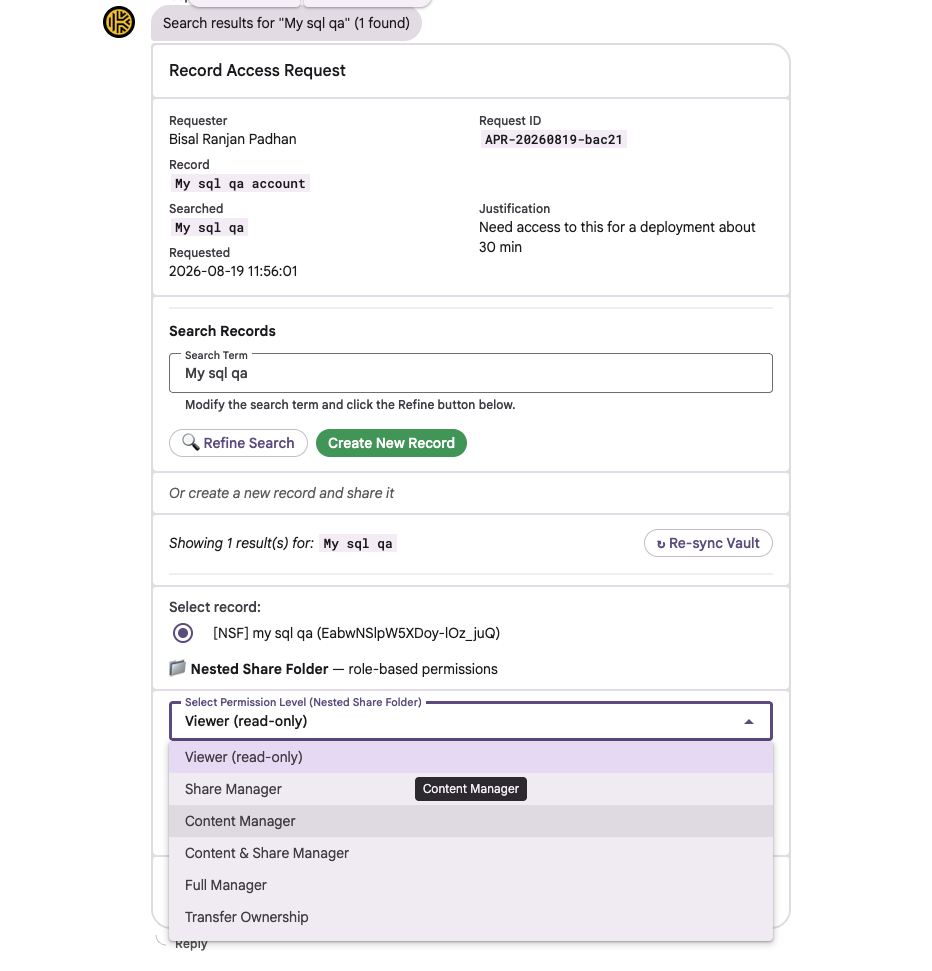The width and height of the screenshot is (932, 971).
Task: Click the magnifier icon in Refine Search
Action: coord(191,442)
